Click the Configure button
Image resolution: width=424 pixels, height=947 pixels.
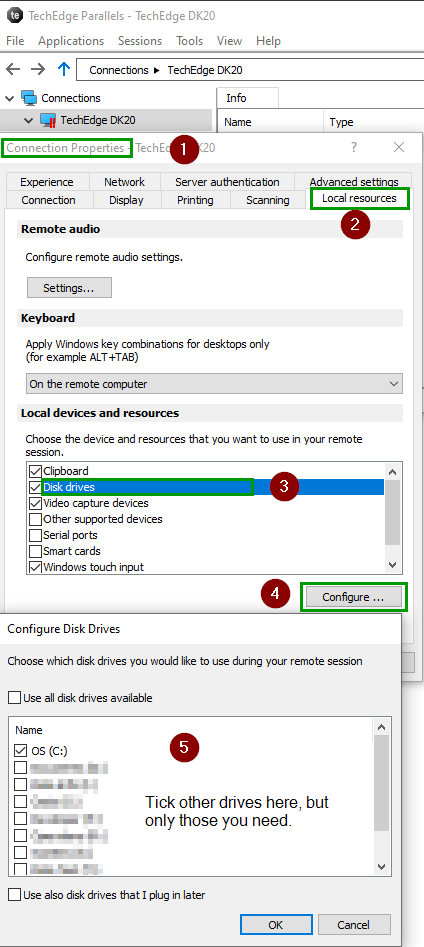click(x=353, y=597)
